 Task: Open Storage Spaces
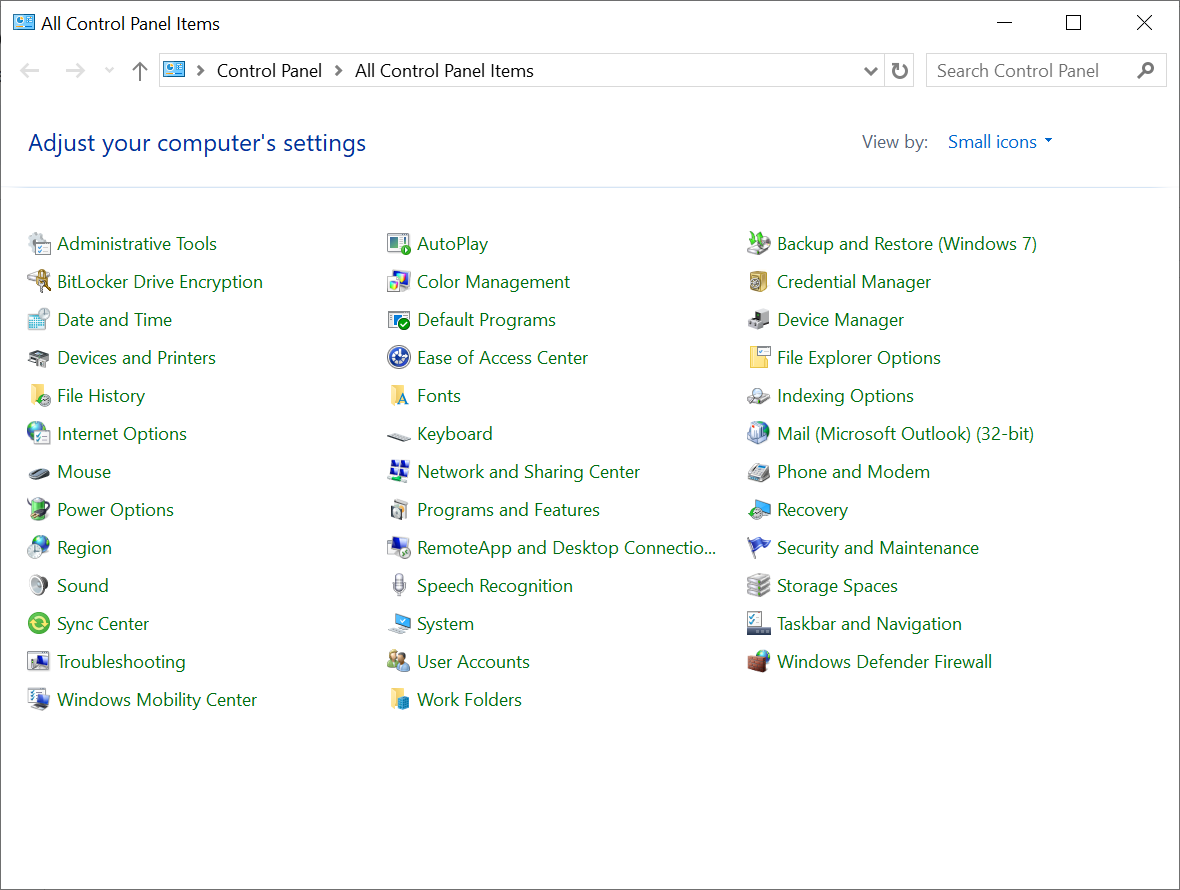[836, 585]
